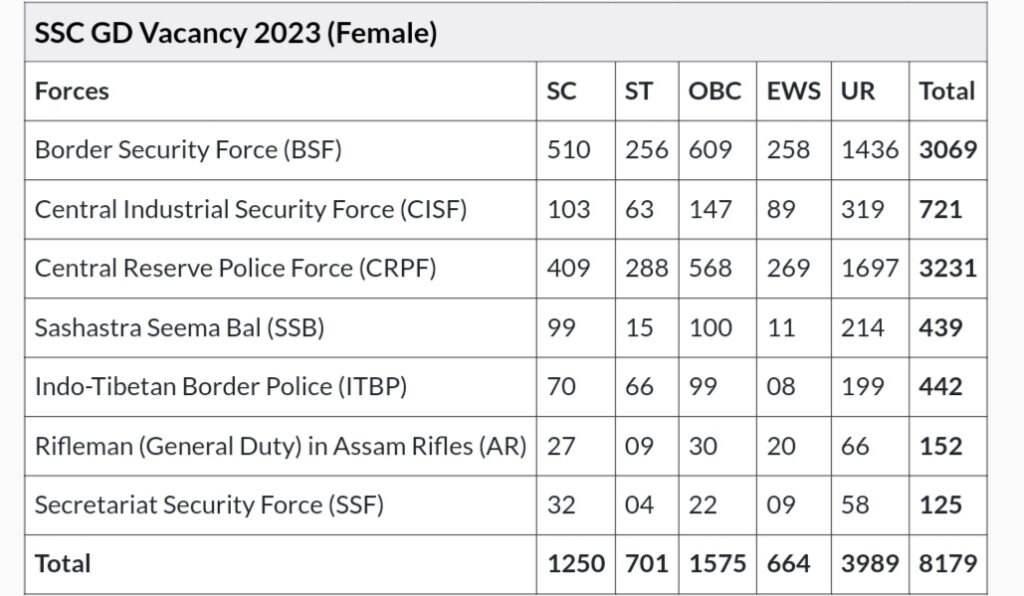The width and height of the screenshot is (1024, 596).
Task: Click the UR column header
Action: click(x=857, y=91)
